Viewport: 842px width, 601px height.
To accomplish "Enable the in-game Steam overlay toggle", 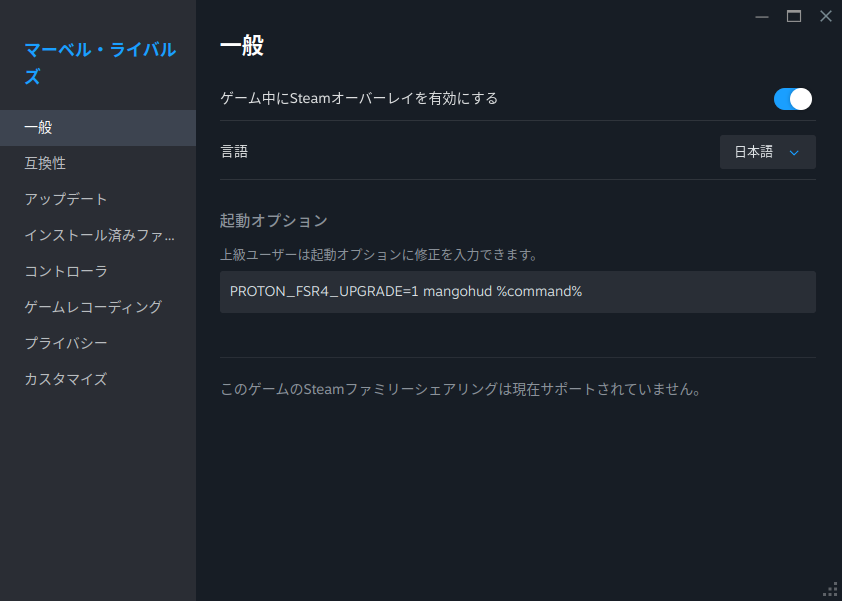I will coord(792,99).
